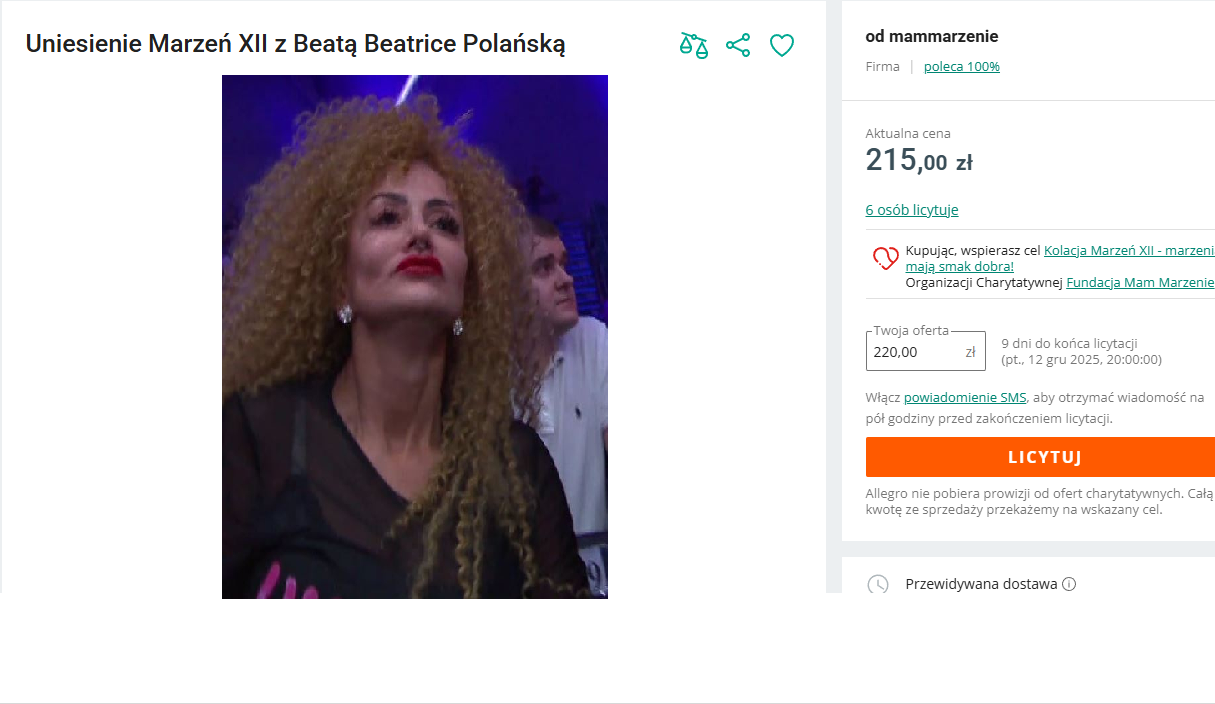Click the red charity heart icon
This screenshot has width=1215, height=704.
(x=885, y=259)
